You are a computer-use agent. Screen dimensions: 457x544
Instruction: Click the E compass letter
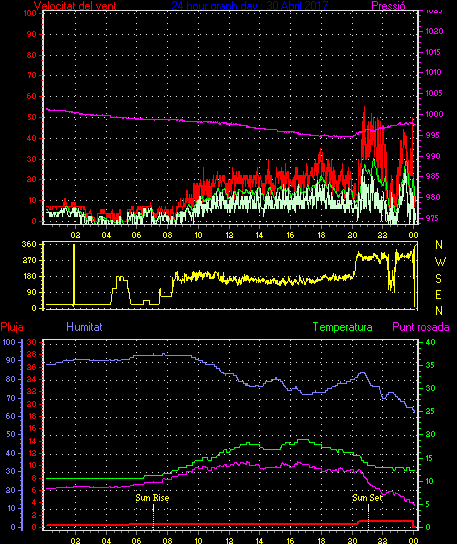point(438,295)
